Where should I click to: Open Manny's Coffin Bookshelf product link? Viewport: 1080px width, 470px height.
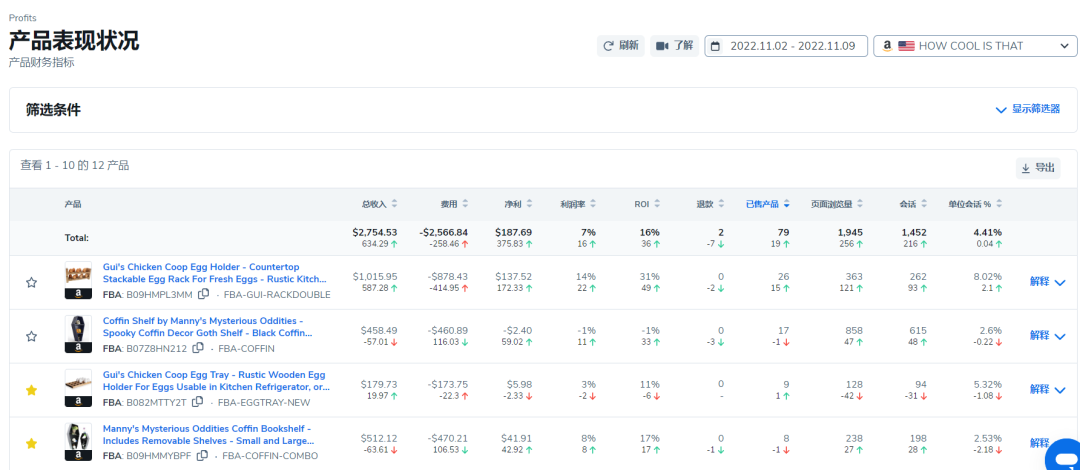pyautogui.click(x=207, y=434)
